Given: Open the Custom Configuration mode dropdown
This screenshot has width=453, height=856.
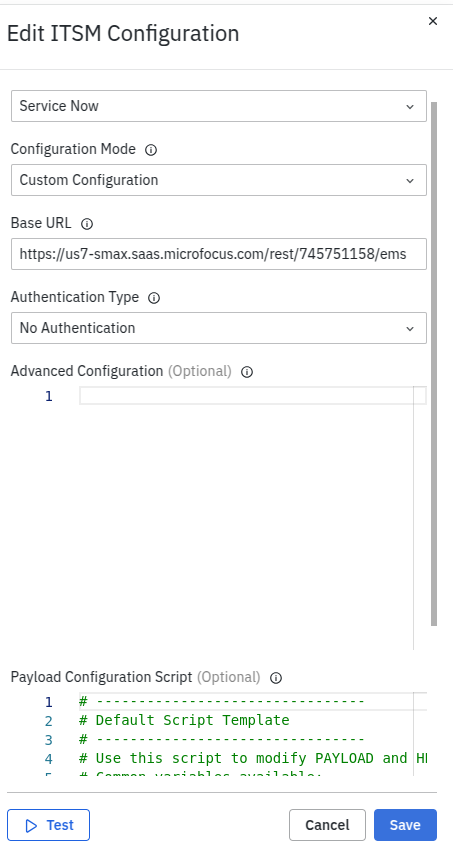Looking at the screenshot, I should tap(219, 180).
